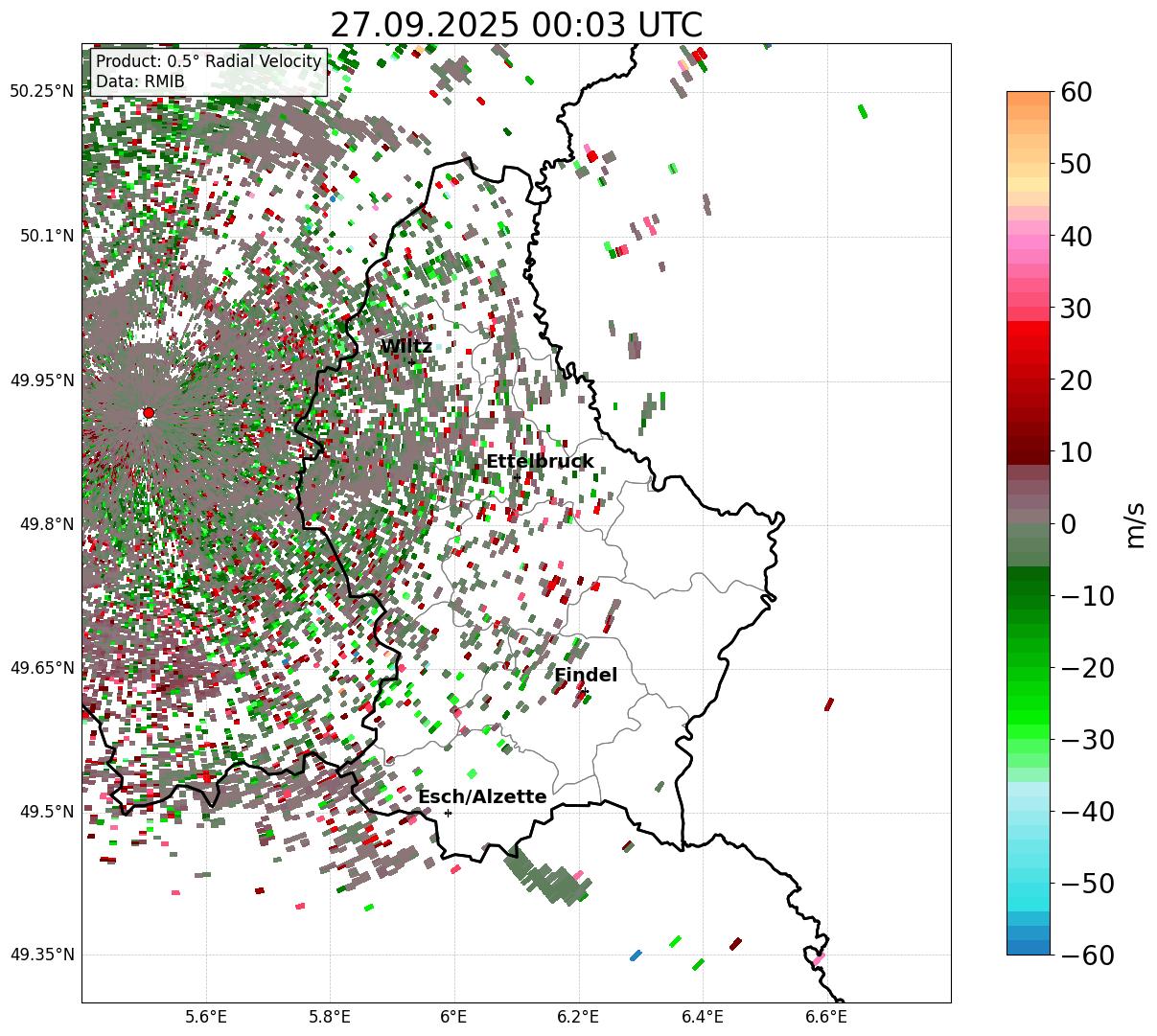Screen dimensions: 1157x1036
Task: Click the colorbar 10 tick label
Action: click(x=1076, y=451)
